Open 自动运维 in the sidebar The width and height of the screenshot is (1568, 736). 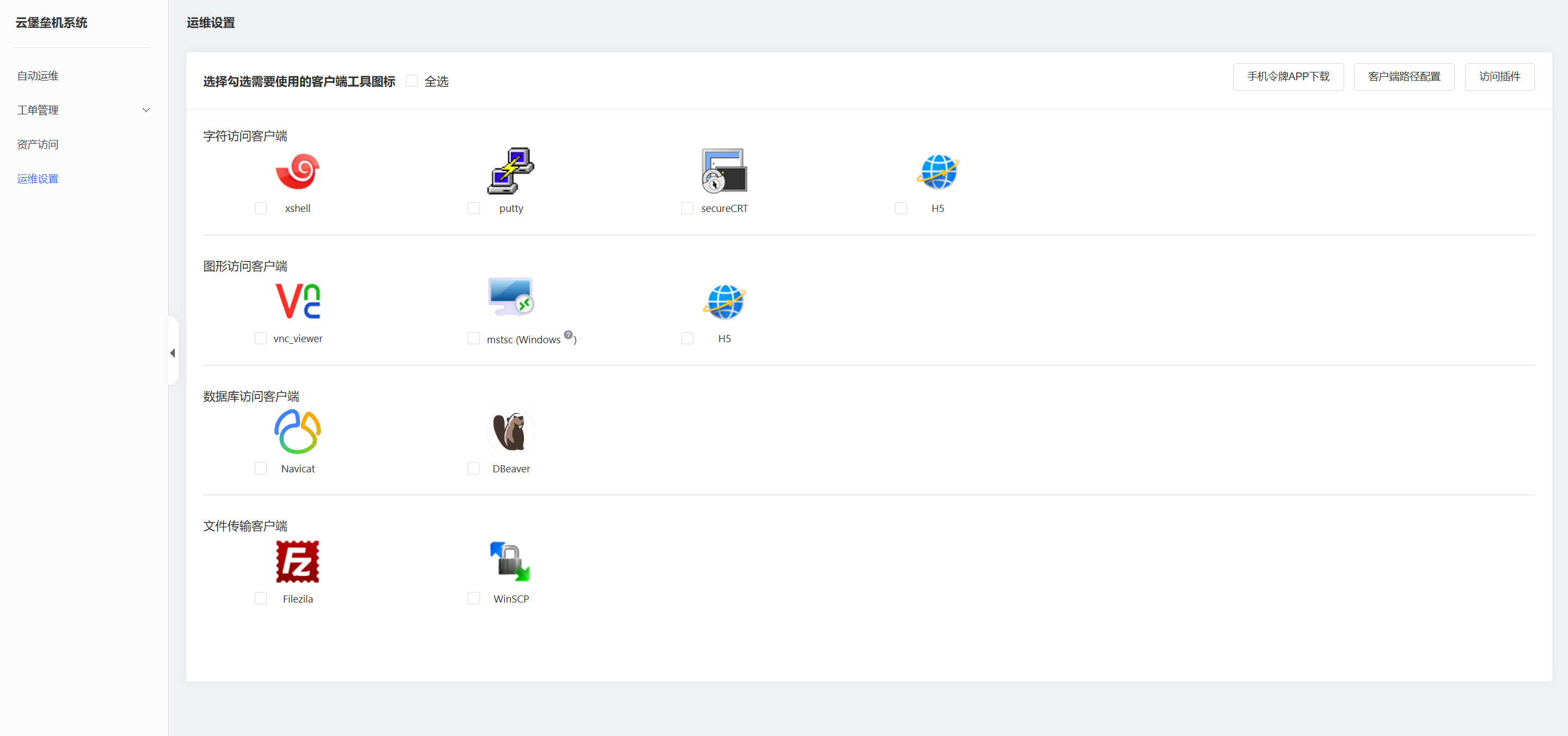(x=38, y=76)
